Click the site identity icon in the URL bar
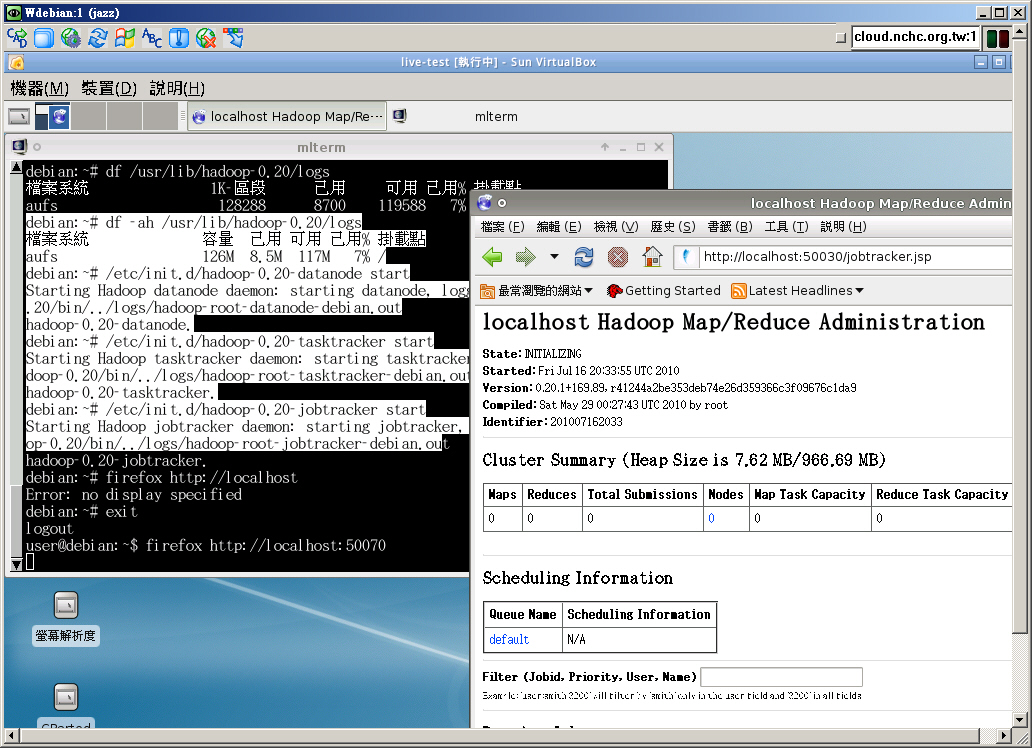 [686, 257]
